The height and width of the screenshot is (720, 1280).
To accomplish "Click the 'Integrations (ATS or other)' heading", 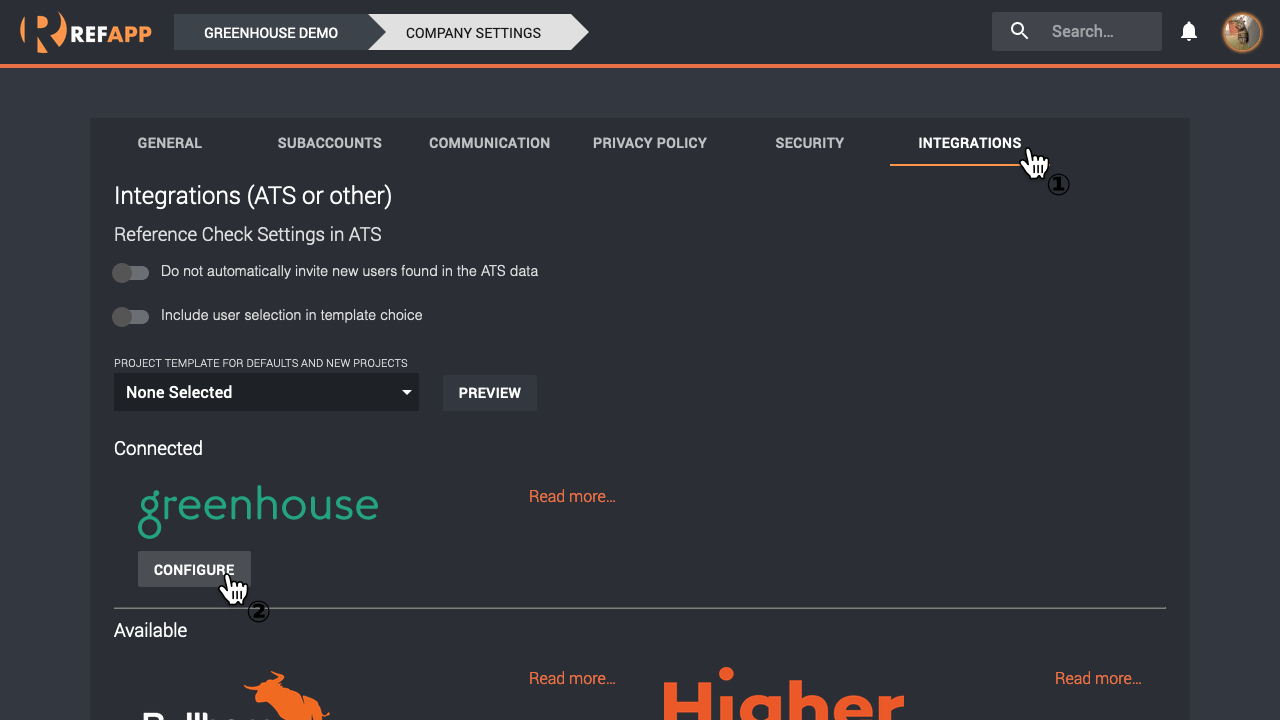I will (253, 195).
